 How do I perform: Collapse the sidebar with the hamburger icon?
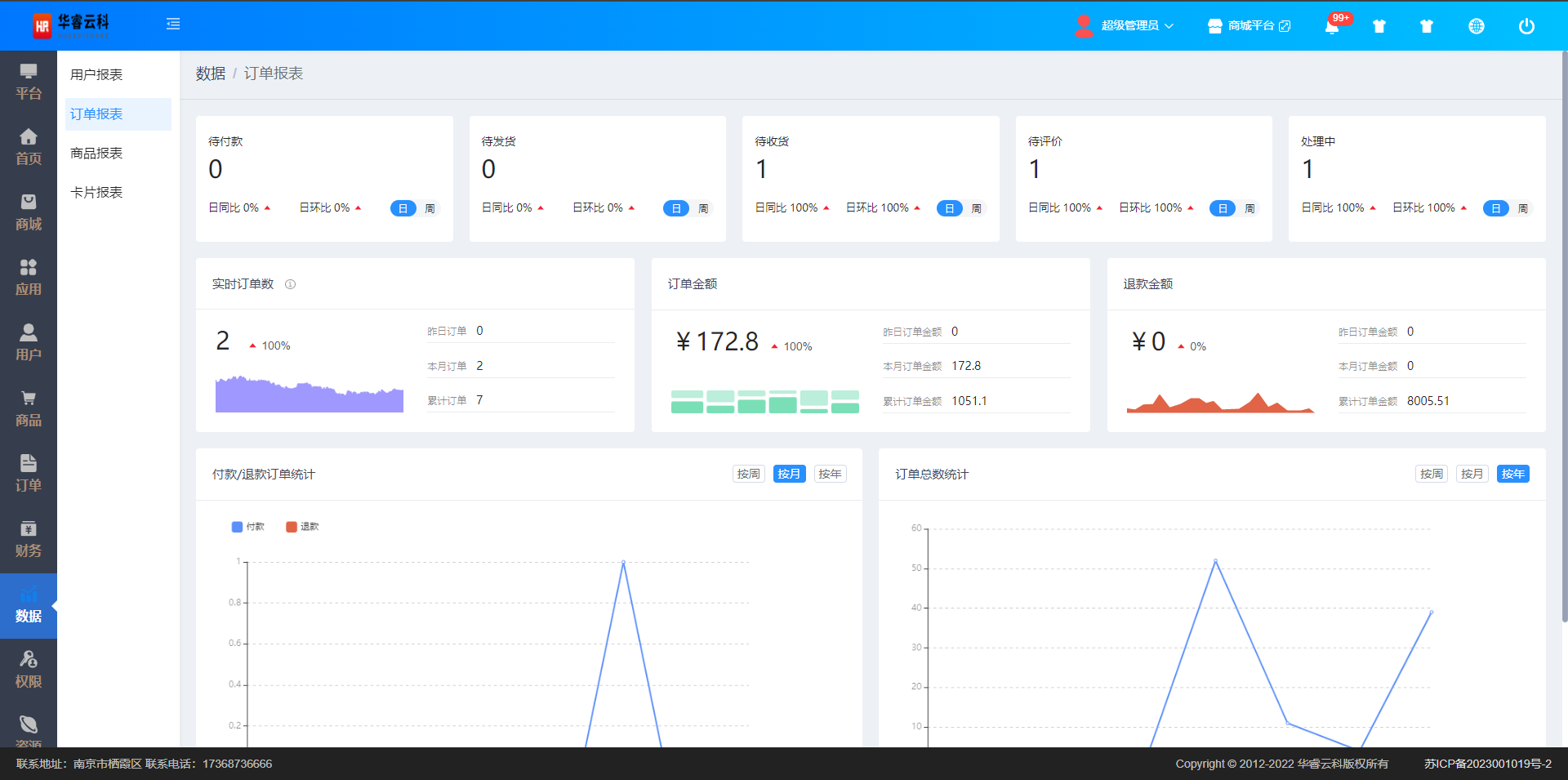[x=173, y=25]
